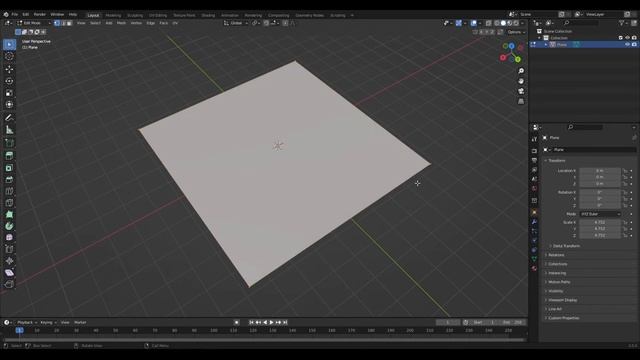Select the Annotate pencil tool

(9, 118)
